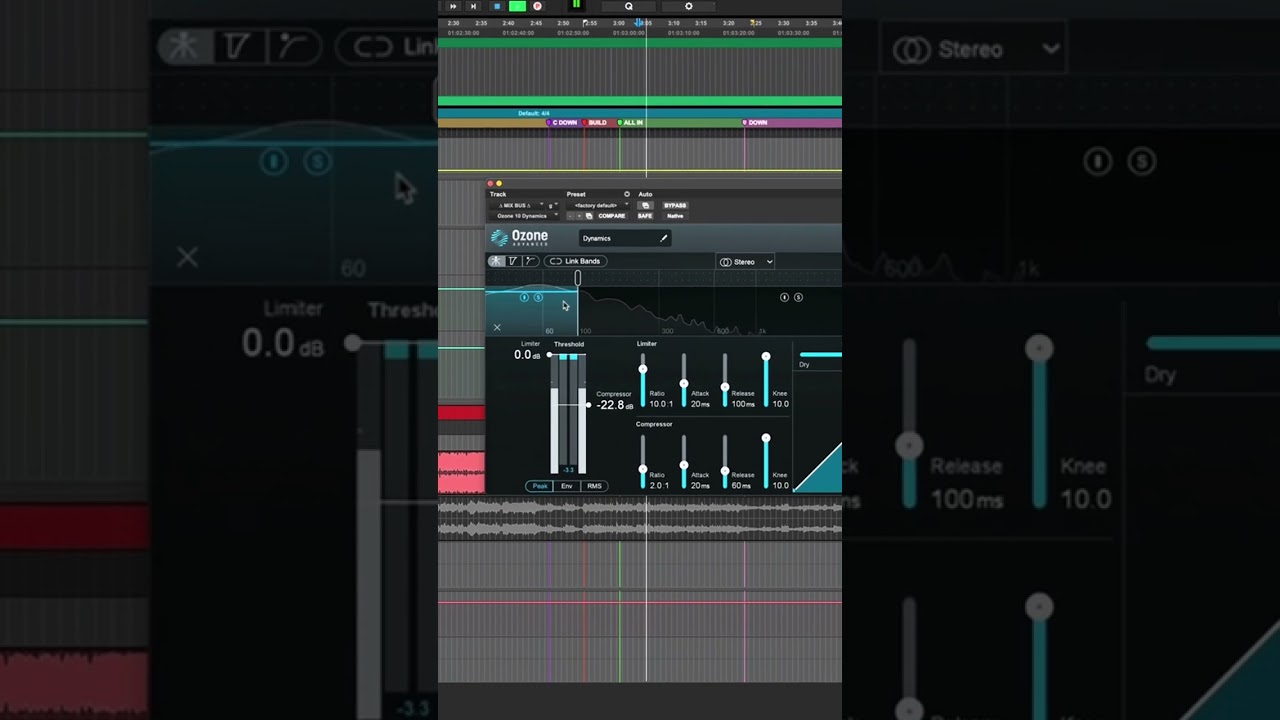Screen dimensions: 1280x720
Task: Toggle bypass on the low band
Action: pyautogui.click(x=524, y=297)
